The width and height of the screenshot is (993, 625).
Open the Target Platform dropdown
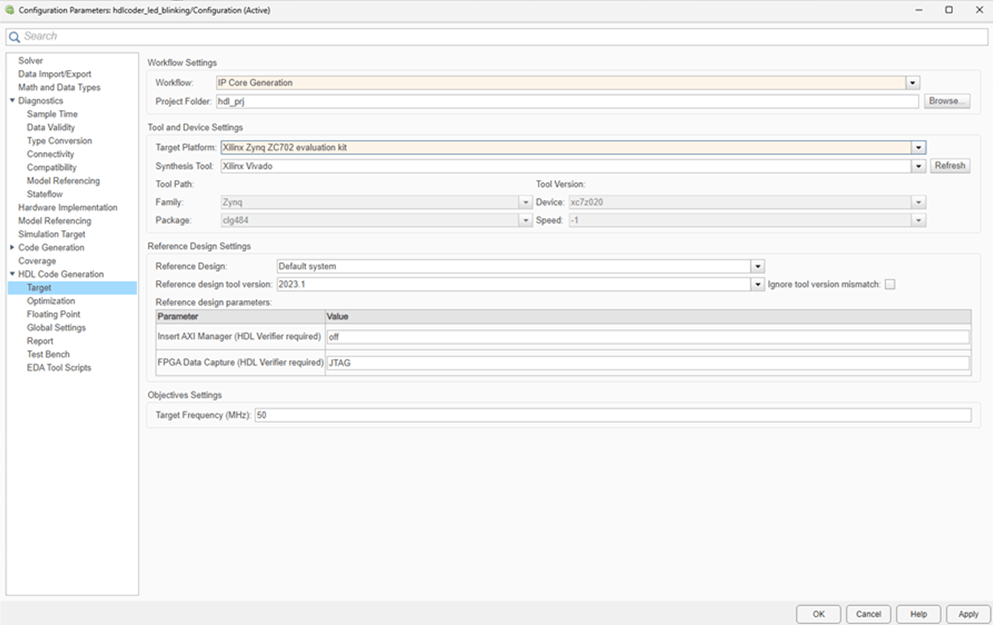[920, 147]
